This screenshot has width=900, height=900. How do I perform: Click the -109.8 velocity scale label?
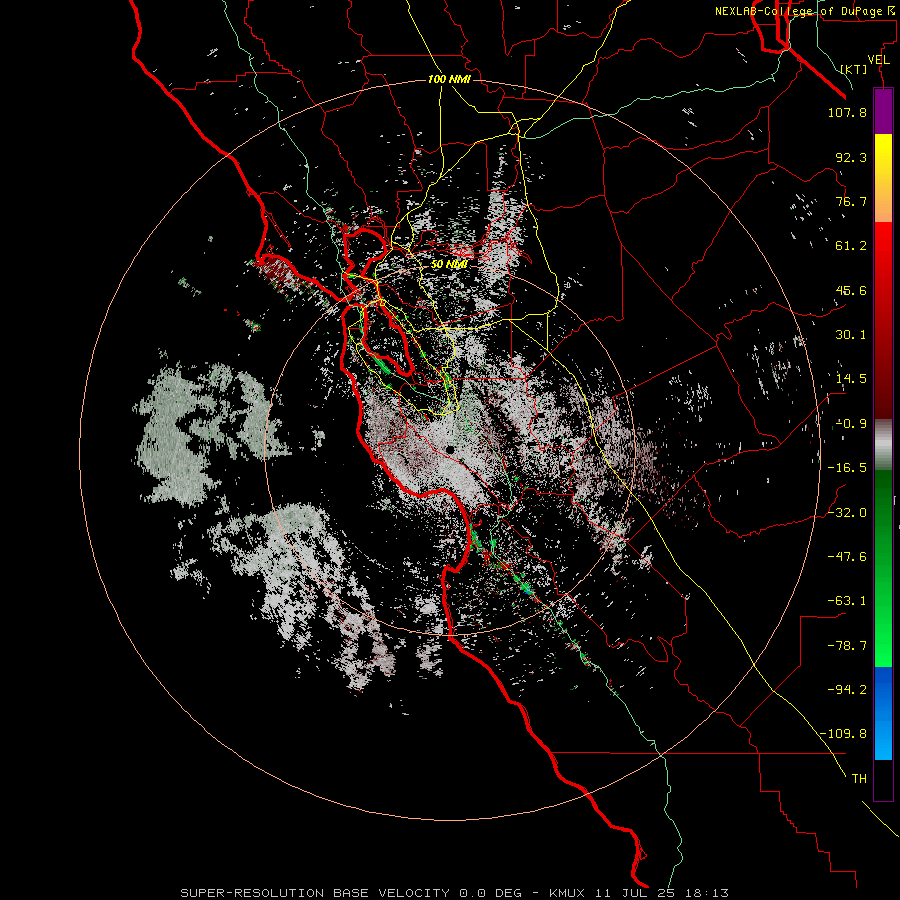[x=843, y=734]
